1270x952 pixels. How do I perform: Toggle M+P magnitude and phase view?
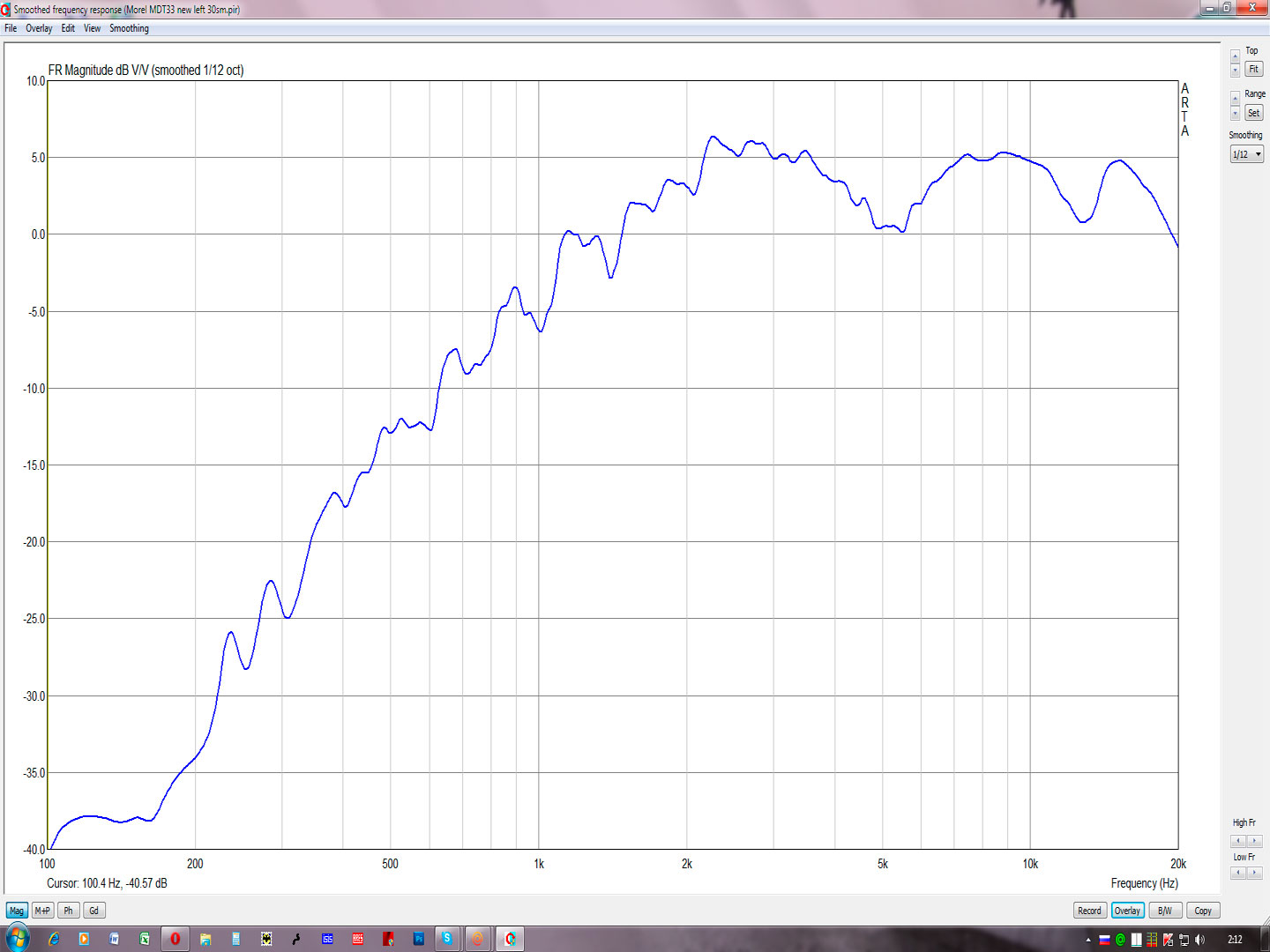click(42, 911)
